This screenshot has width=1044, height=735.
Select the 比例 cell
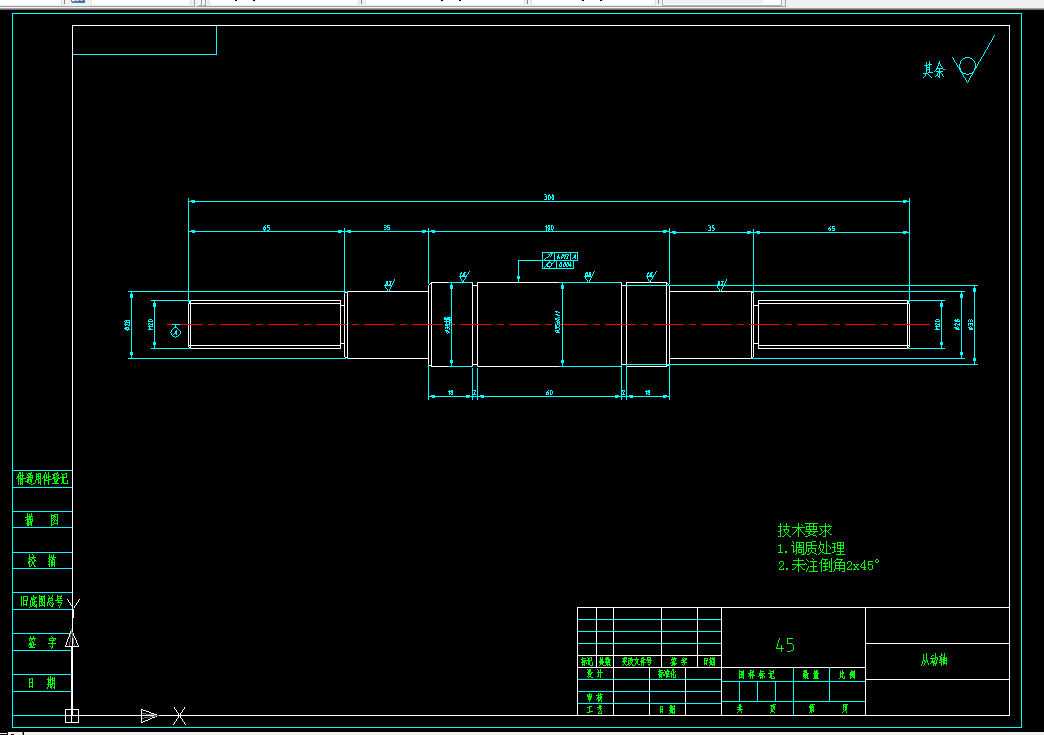(x=847, y=674)
